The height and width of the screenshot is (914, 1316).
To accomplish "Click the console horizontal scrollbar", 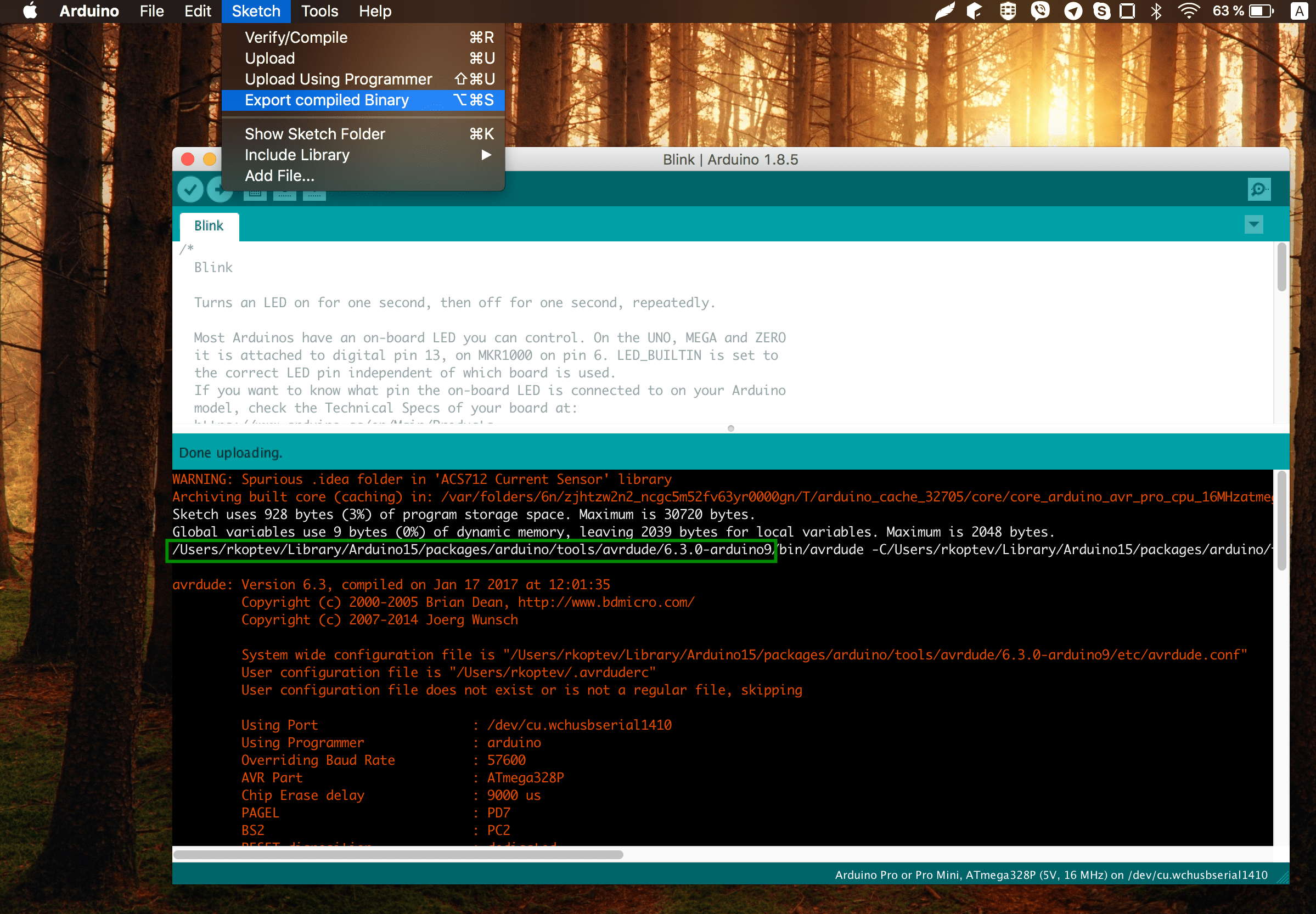I will [398, 854].
